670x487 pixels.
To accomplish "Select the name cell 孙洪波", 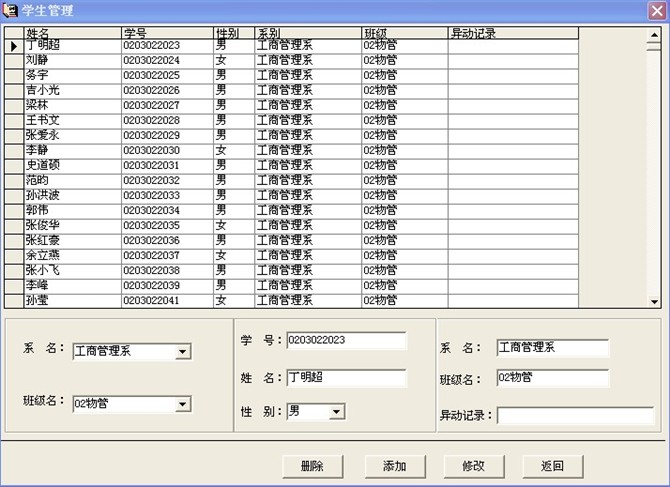I will tap(73, 196).
